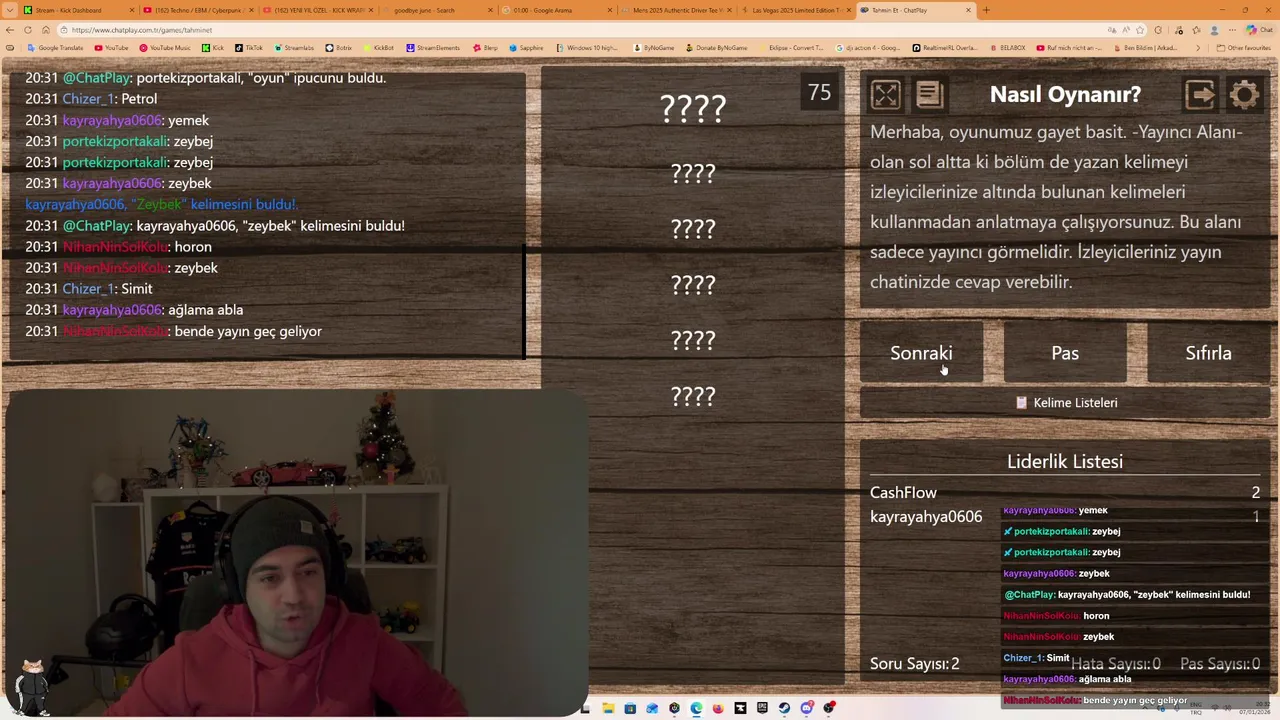The image size is (1280, 720).
Task: Toggle the fullscreen expand icon
Action: tap(886, 95)
